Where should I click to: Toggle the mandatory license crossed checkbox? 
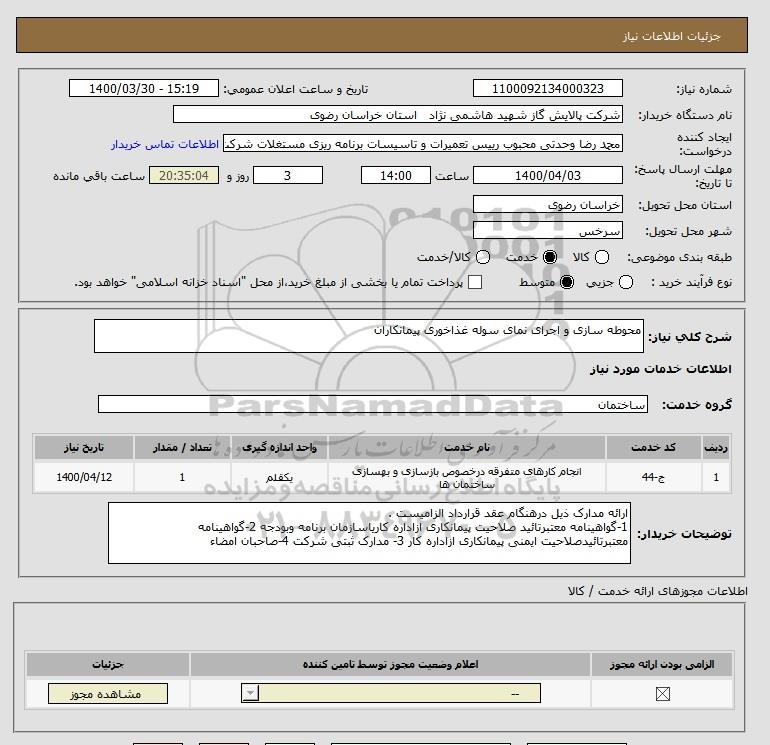coord(662,693)
